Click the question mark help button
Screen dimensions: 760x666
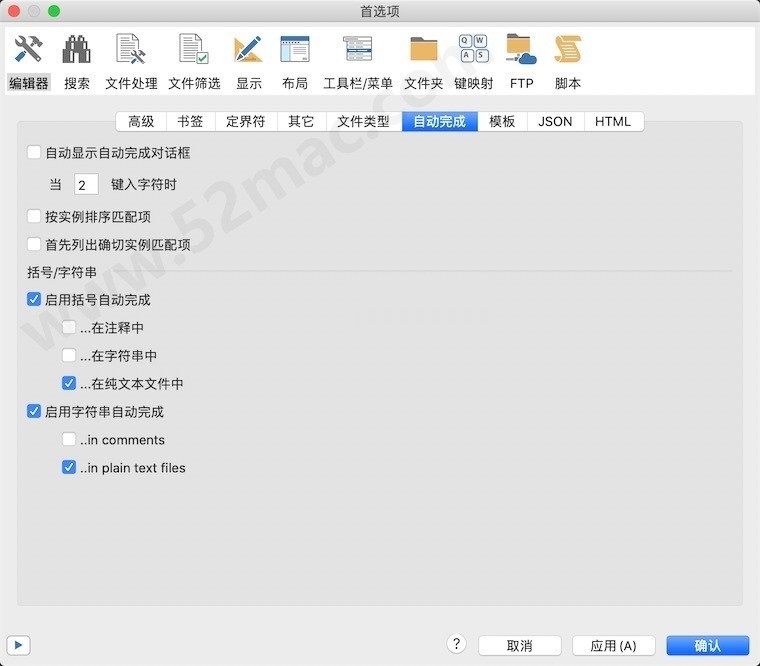click(456, 644)
